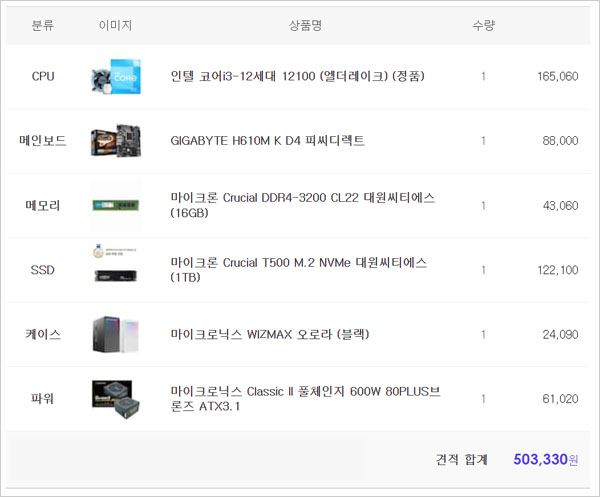Select the memory price 43,060
This screenshot has width=600, height=497.
(560, 205)
